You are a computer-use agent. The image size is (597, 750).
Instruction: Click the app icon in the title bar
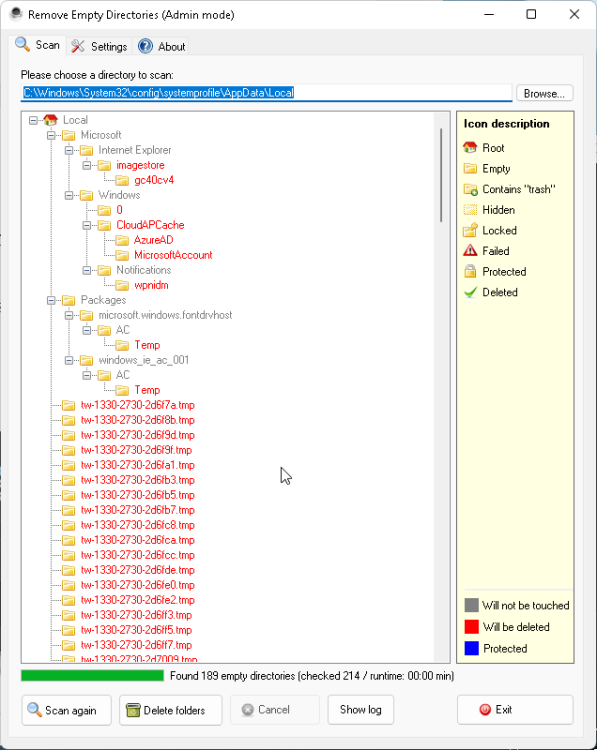(16, 14)
